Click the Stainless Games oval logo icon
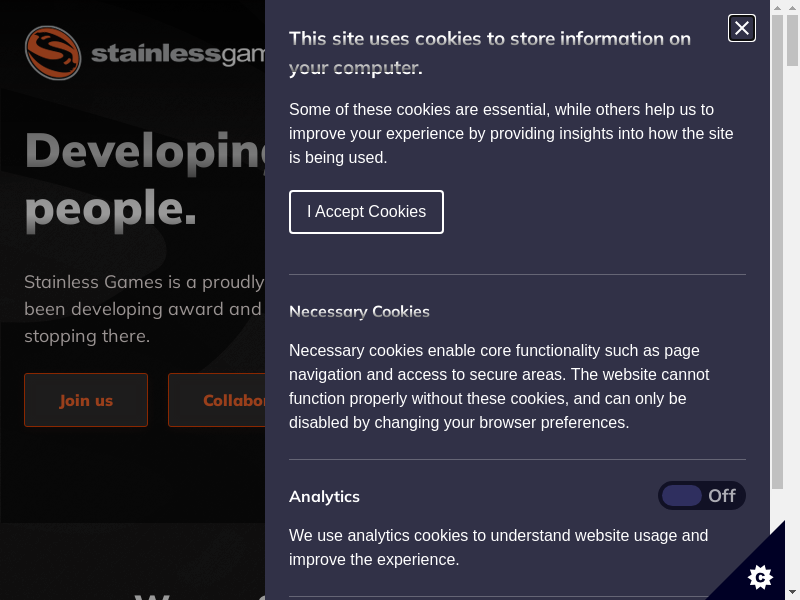 [x=53, y=53]
